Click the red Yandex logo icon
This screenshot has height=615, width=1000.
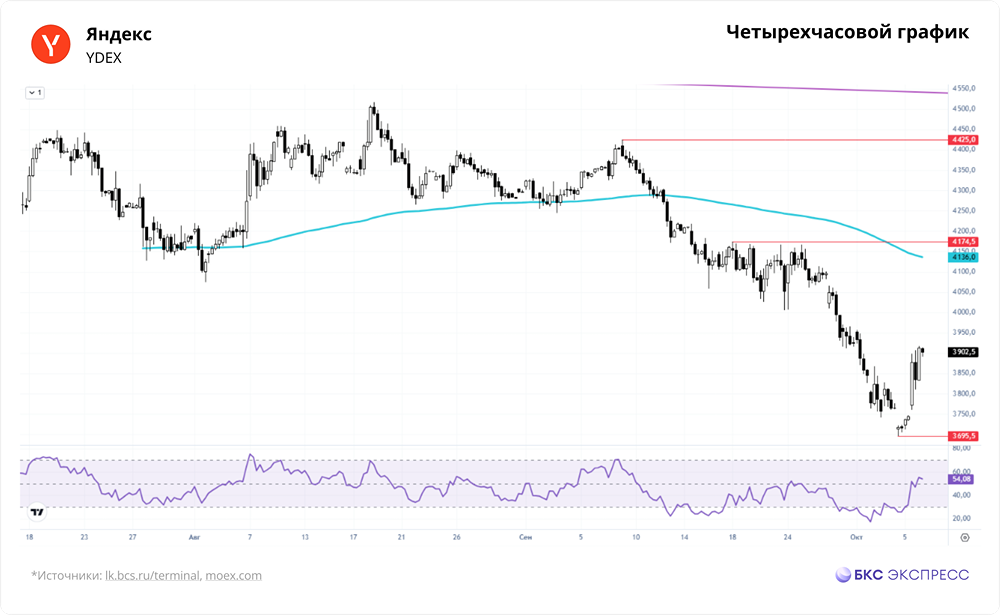coord(50,44)
